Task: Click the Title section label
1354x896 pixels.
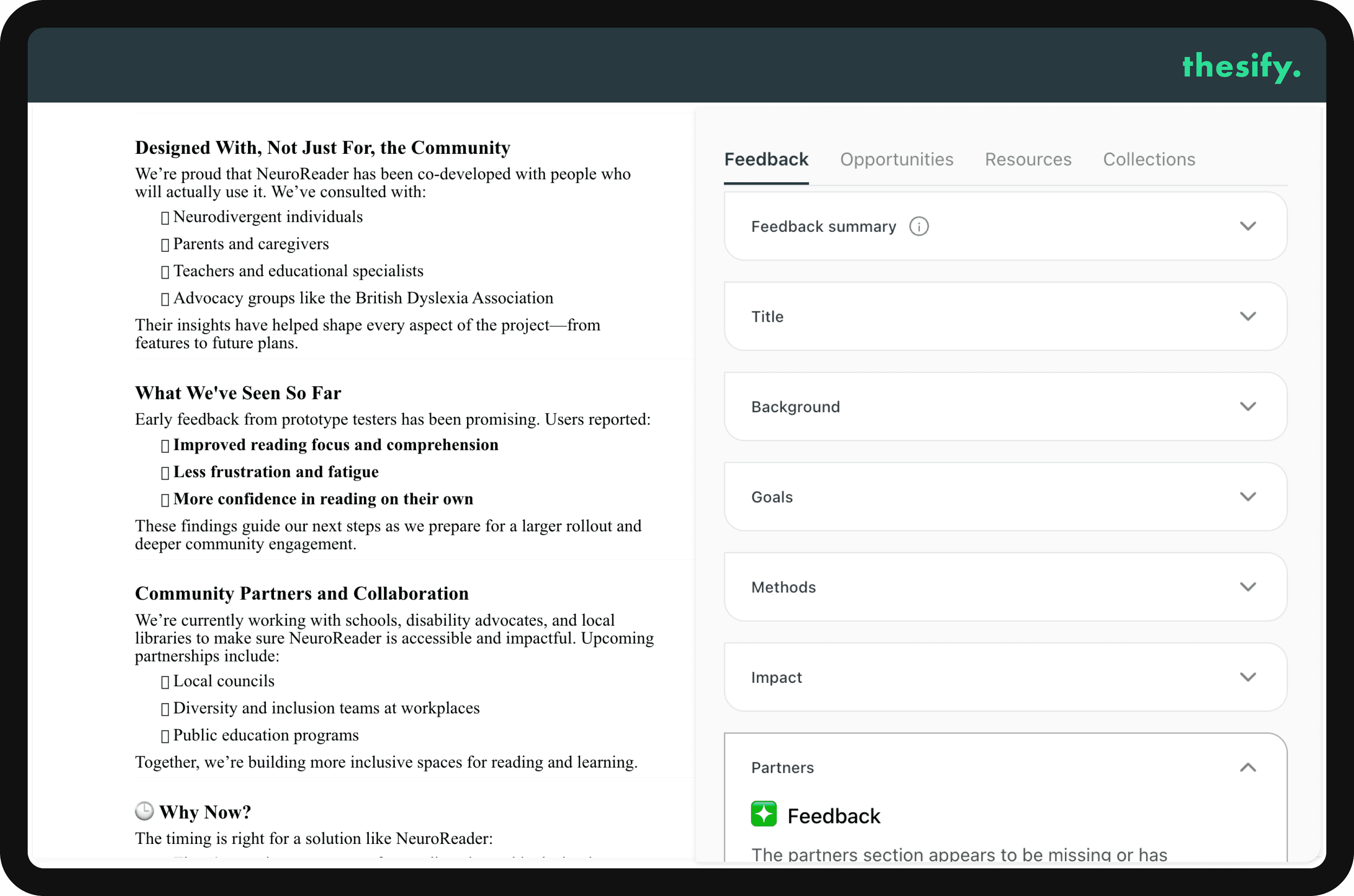Action: coord(767,317)
